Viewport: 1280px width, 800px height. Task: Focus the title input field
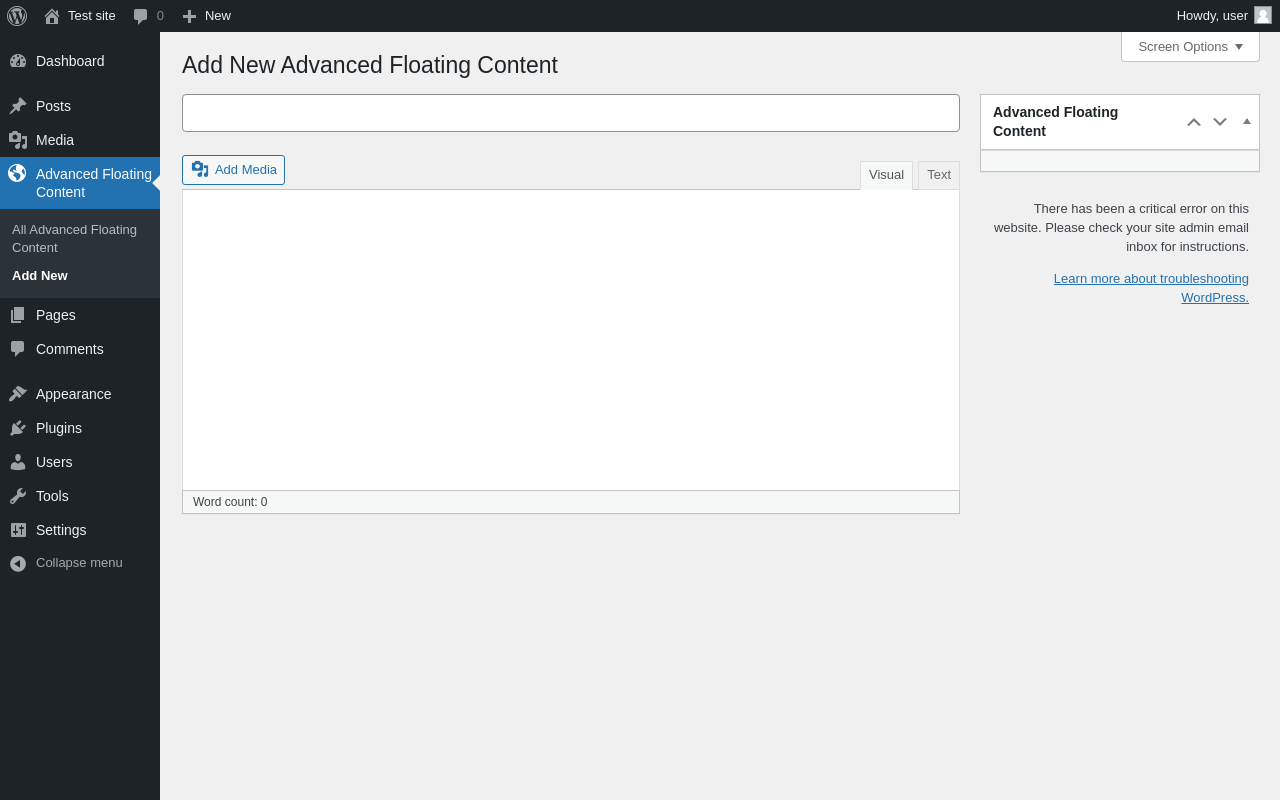571,113
